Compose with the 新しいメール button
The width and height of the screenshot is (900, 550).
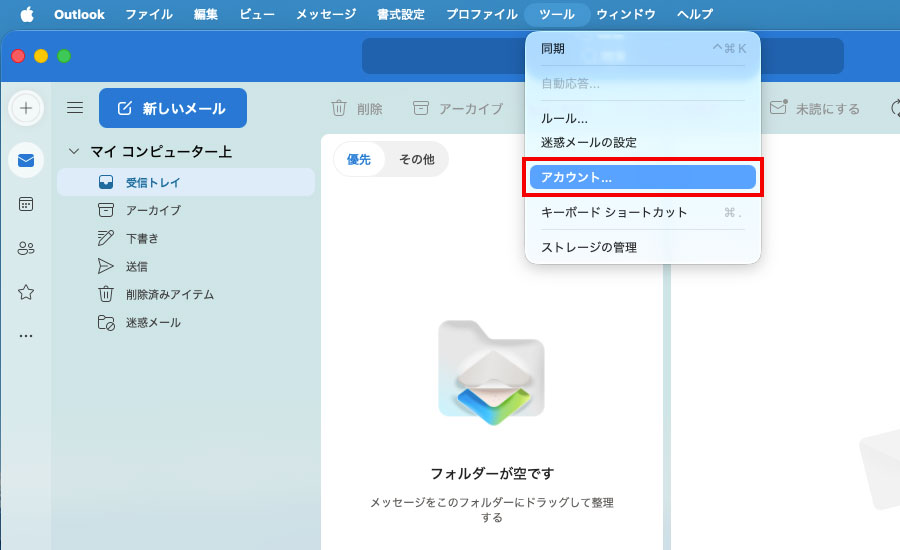click(x=173, y=108)
